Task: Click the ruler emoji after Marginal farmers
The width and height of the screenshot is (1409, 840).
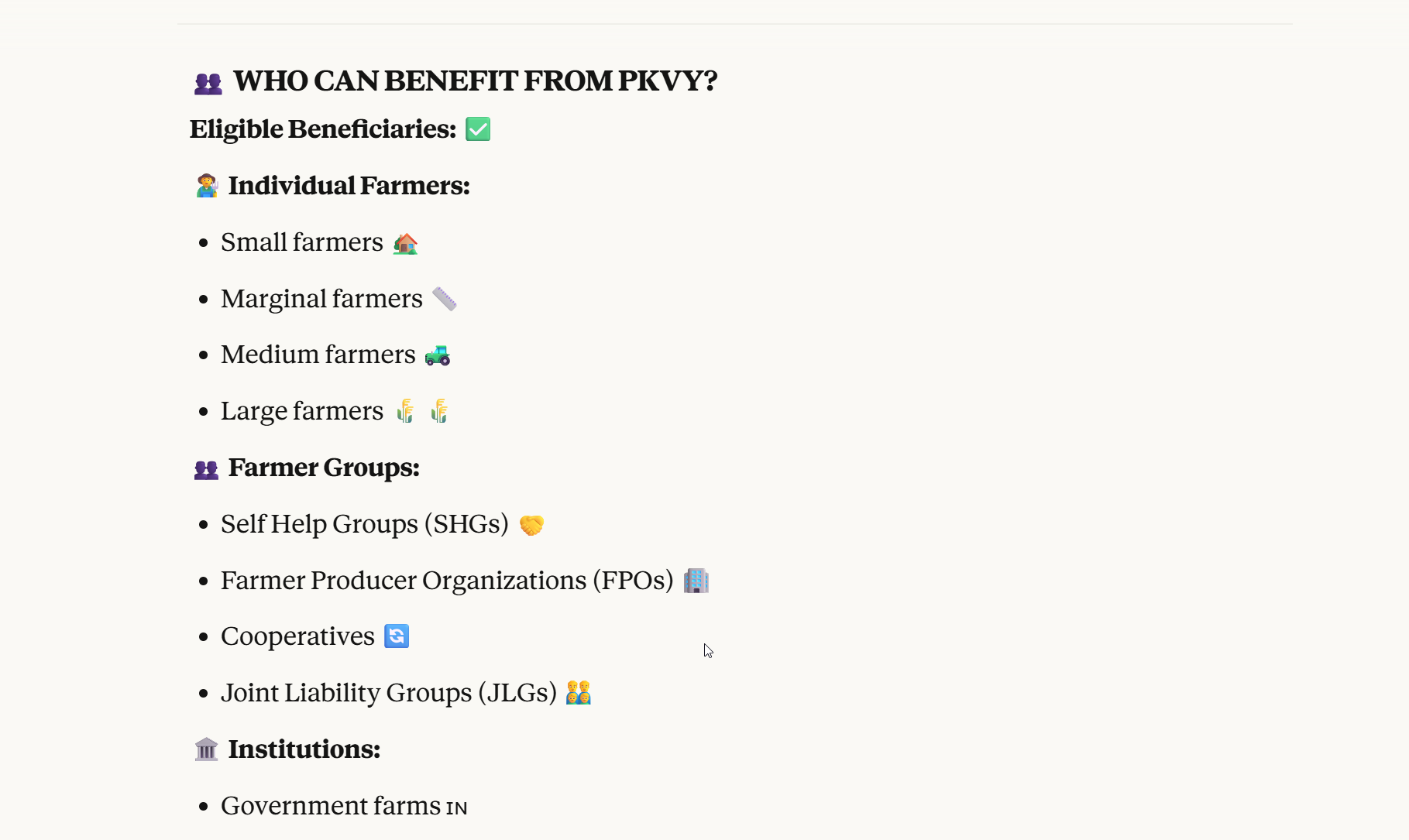Action: tap(444, 299)
